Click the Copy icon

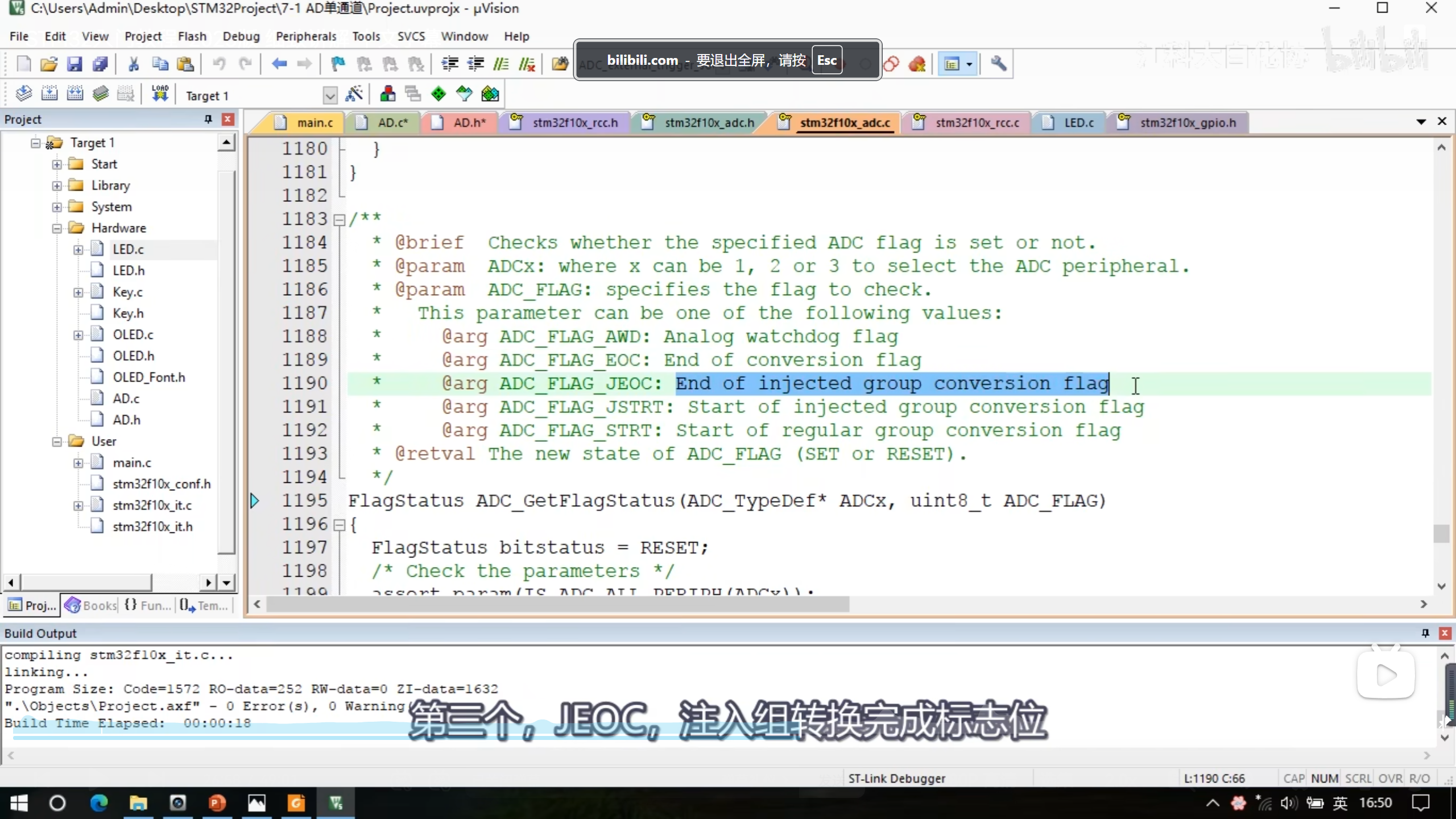[160, 64]
